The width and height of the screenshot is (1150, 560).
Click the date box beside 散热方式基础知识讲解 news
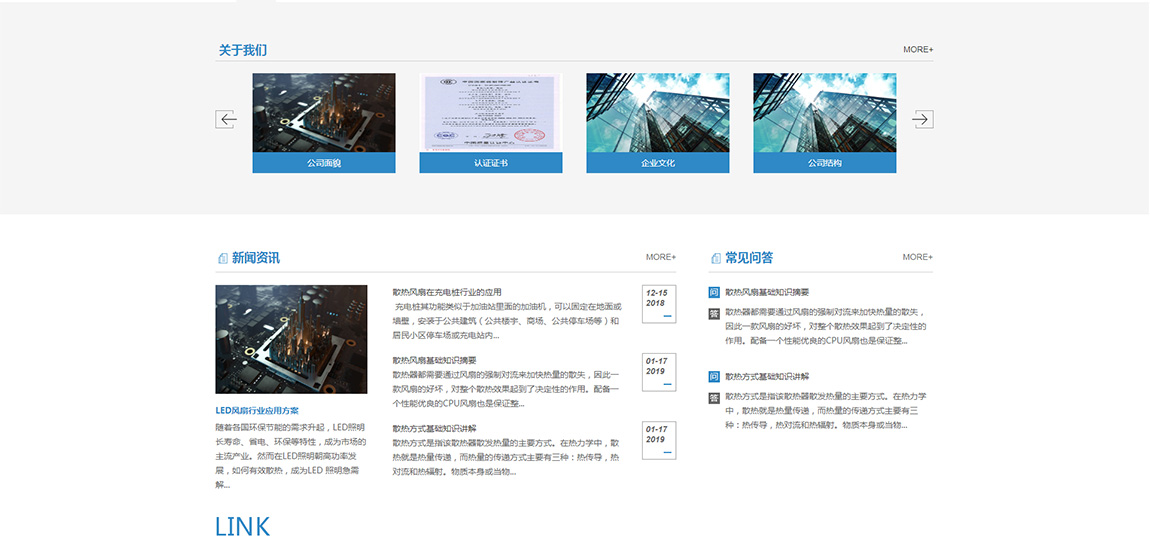pyautogui.click(x=659, y=441)
